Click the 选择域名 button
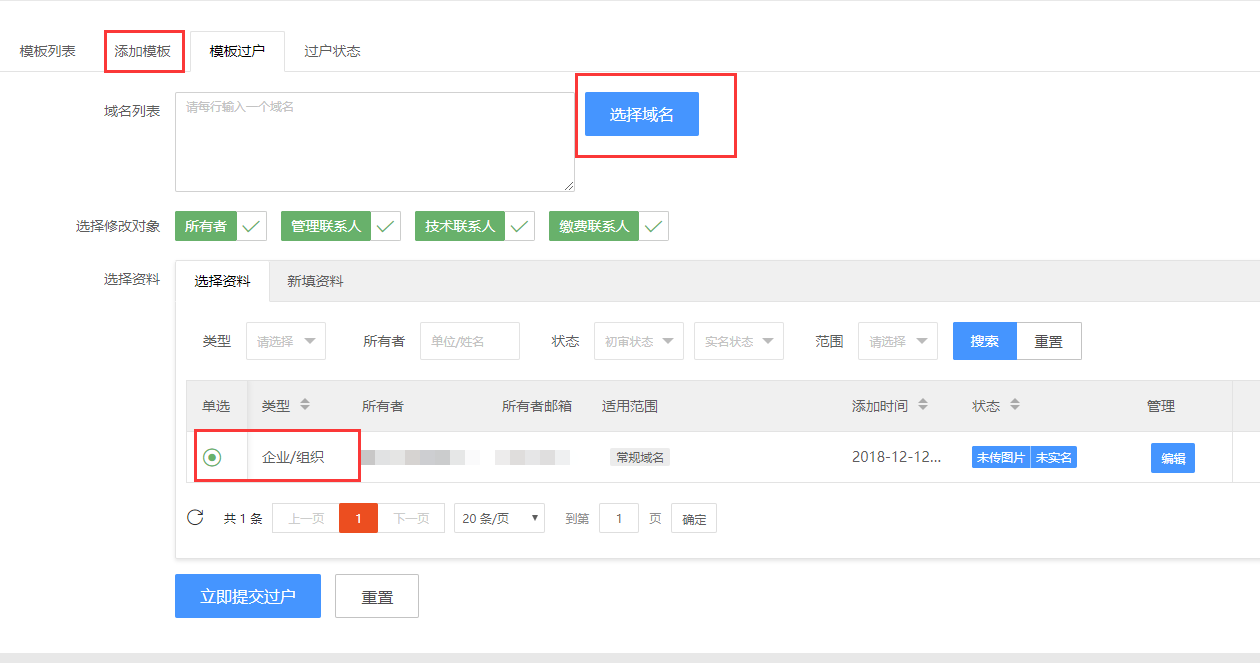1260x663 pixels. [x=641, y=114]
